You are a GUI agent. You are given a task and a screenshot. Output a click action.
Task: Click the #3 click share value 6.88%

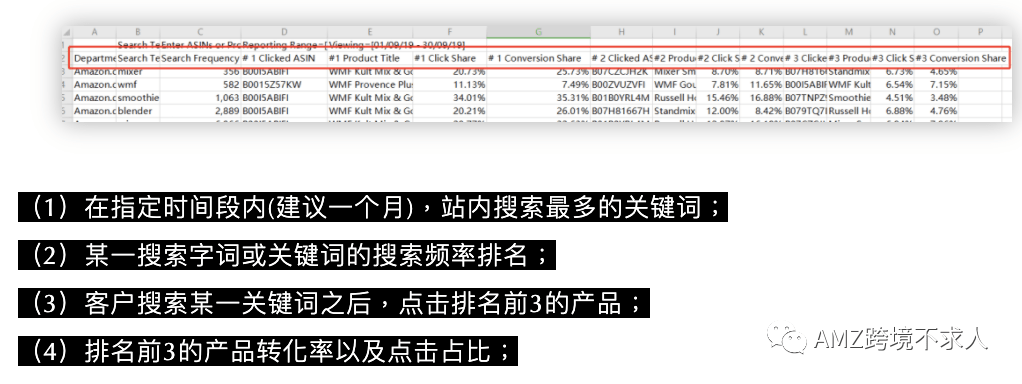[892, 110]
